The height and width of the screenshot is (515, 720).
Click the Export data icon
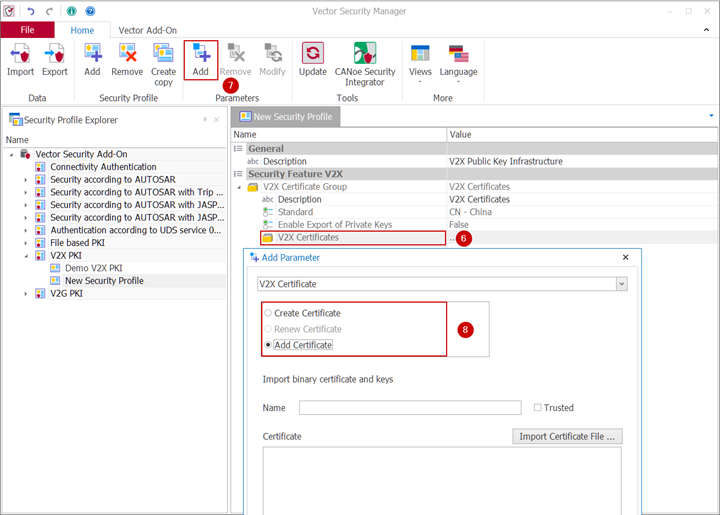click(55, 60)
